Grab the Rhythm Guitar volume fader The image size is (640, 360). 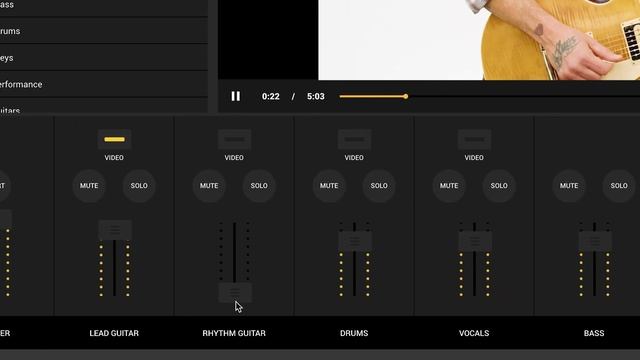pos(235,292)
